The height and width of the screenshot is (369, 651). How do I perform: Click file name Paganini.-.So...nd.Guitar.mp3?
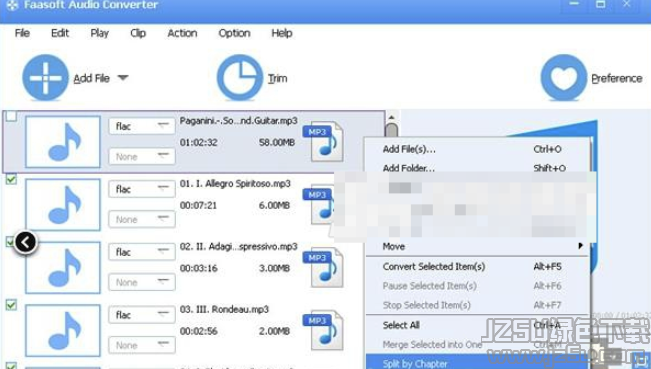tap(238, 121)
